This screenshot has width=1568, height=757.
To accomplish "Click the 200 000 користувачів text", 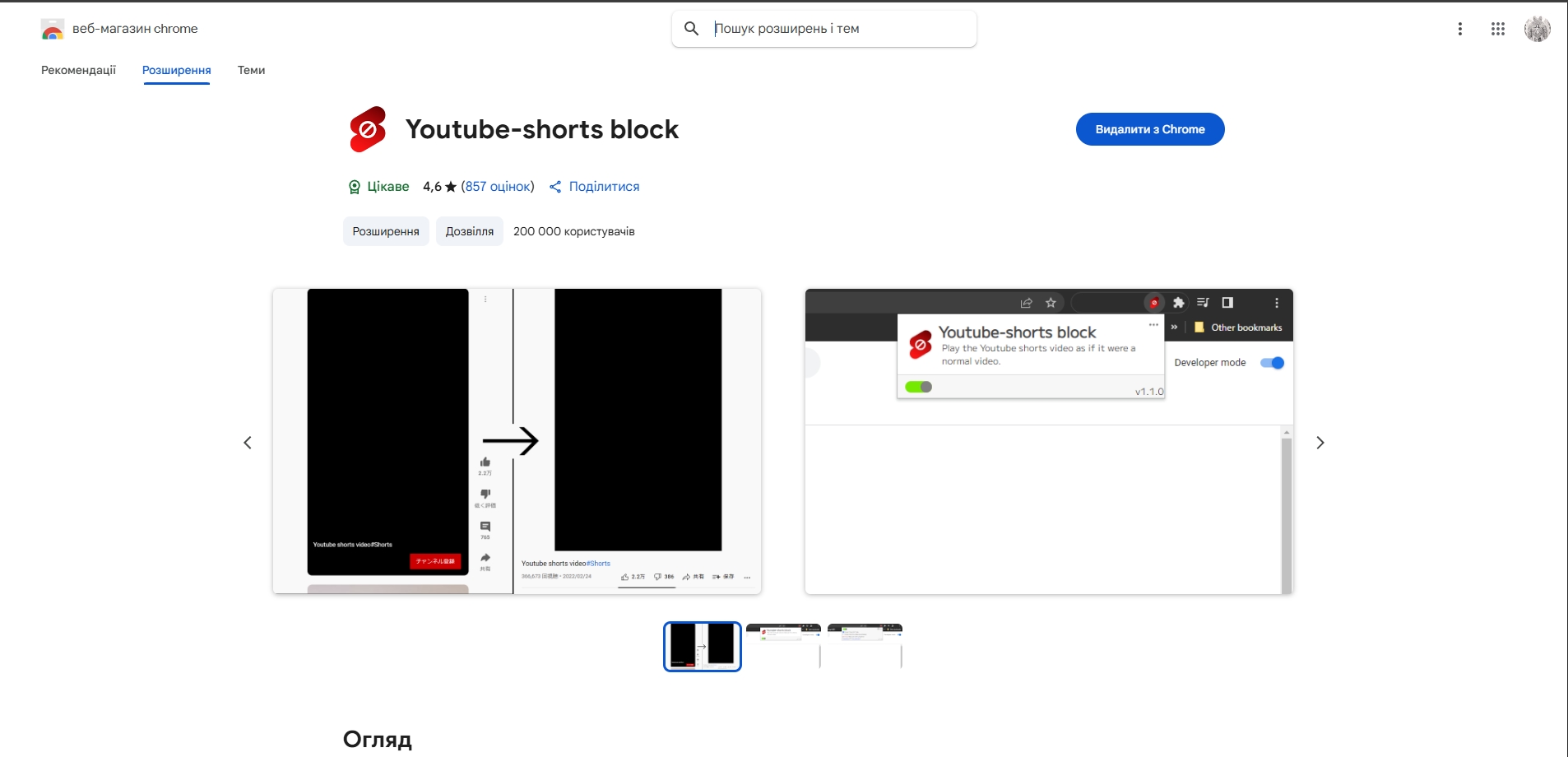I will (x=574, y=231).
